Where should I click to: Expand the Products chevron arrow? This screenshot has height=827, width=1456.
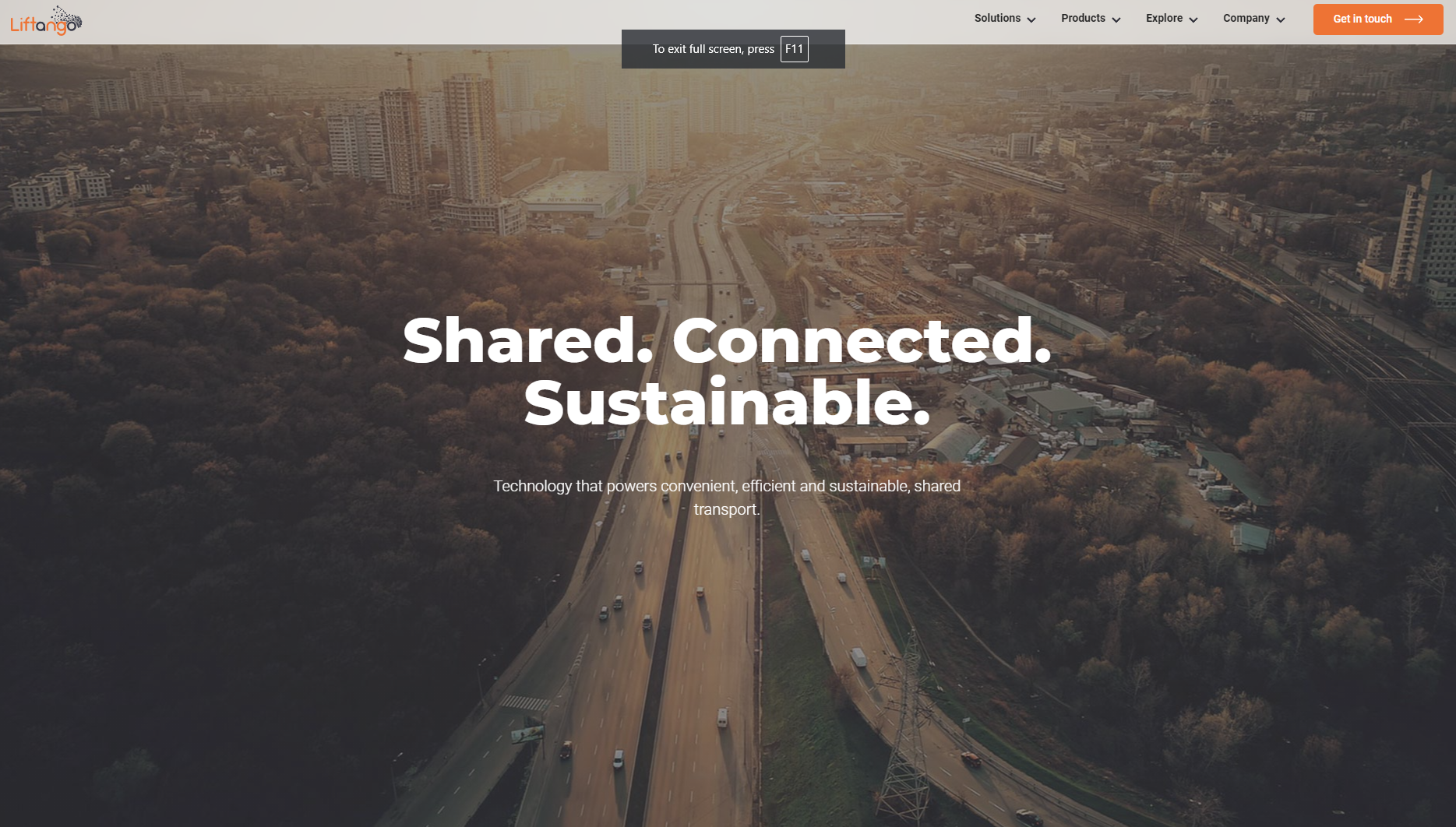(1116, 19)
